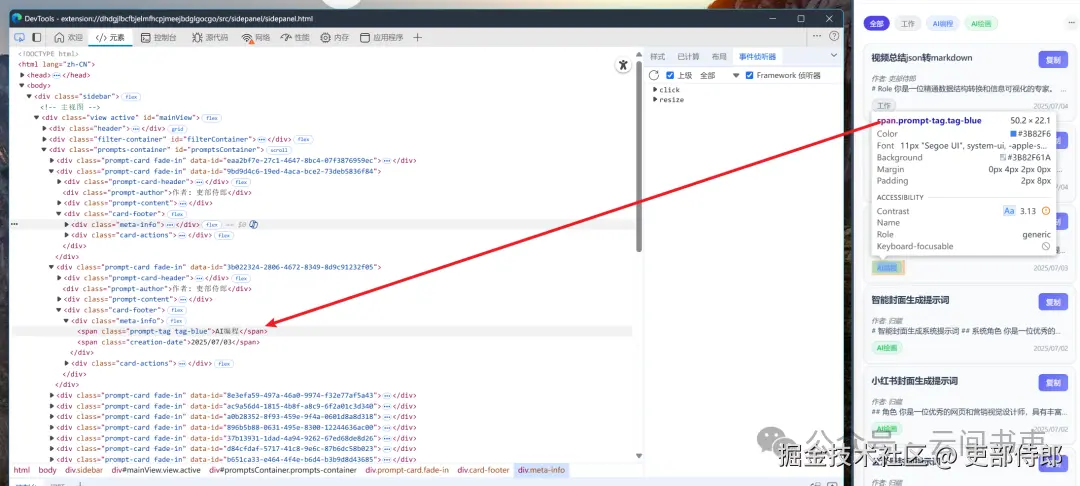1080x486 pixels.
Task: Switch to the 样式 Styles pane
Action: pos(658,56)
